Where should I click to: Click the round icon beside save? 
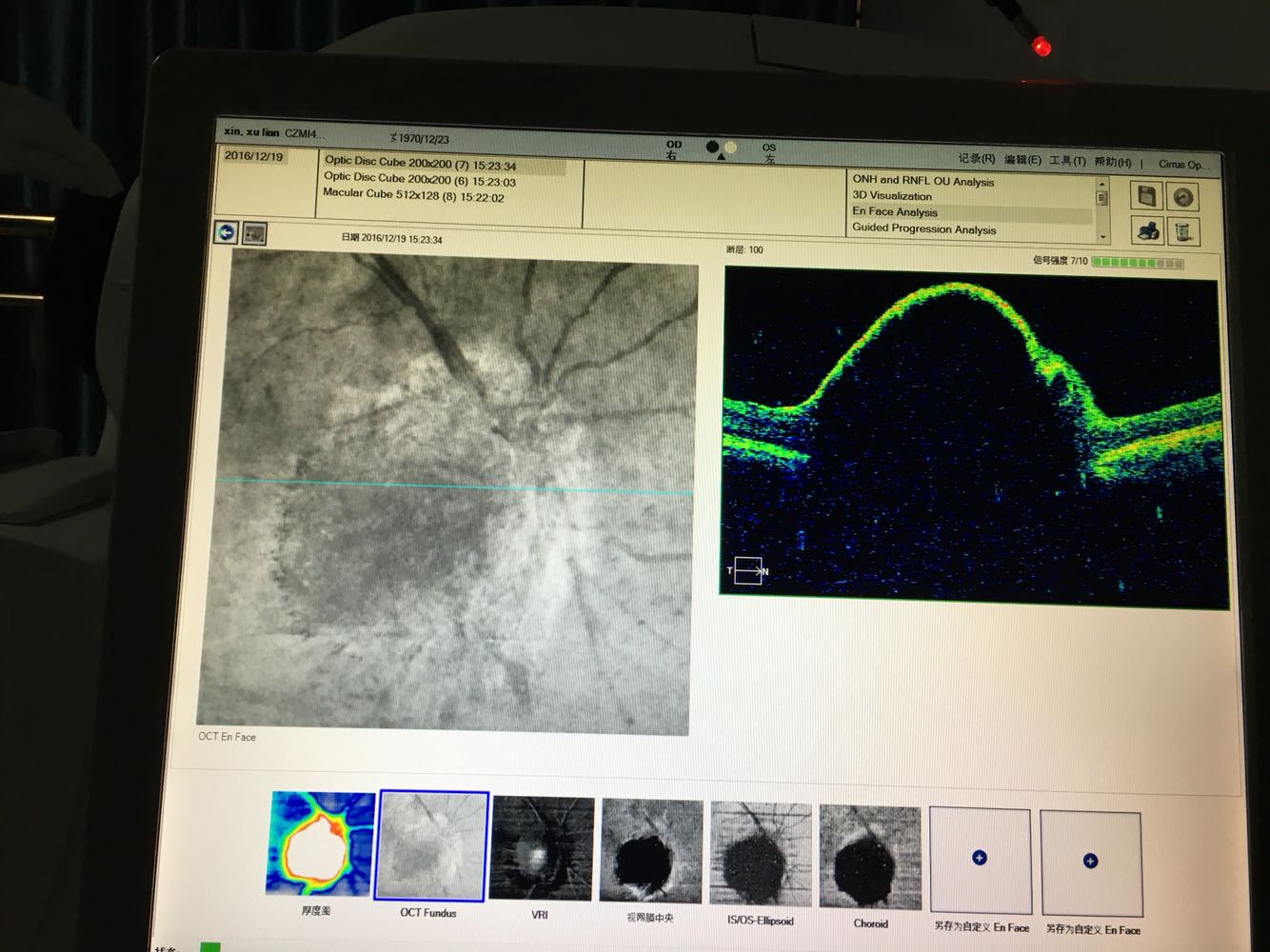click(x=1182, y=197)
